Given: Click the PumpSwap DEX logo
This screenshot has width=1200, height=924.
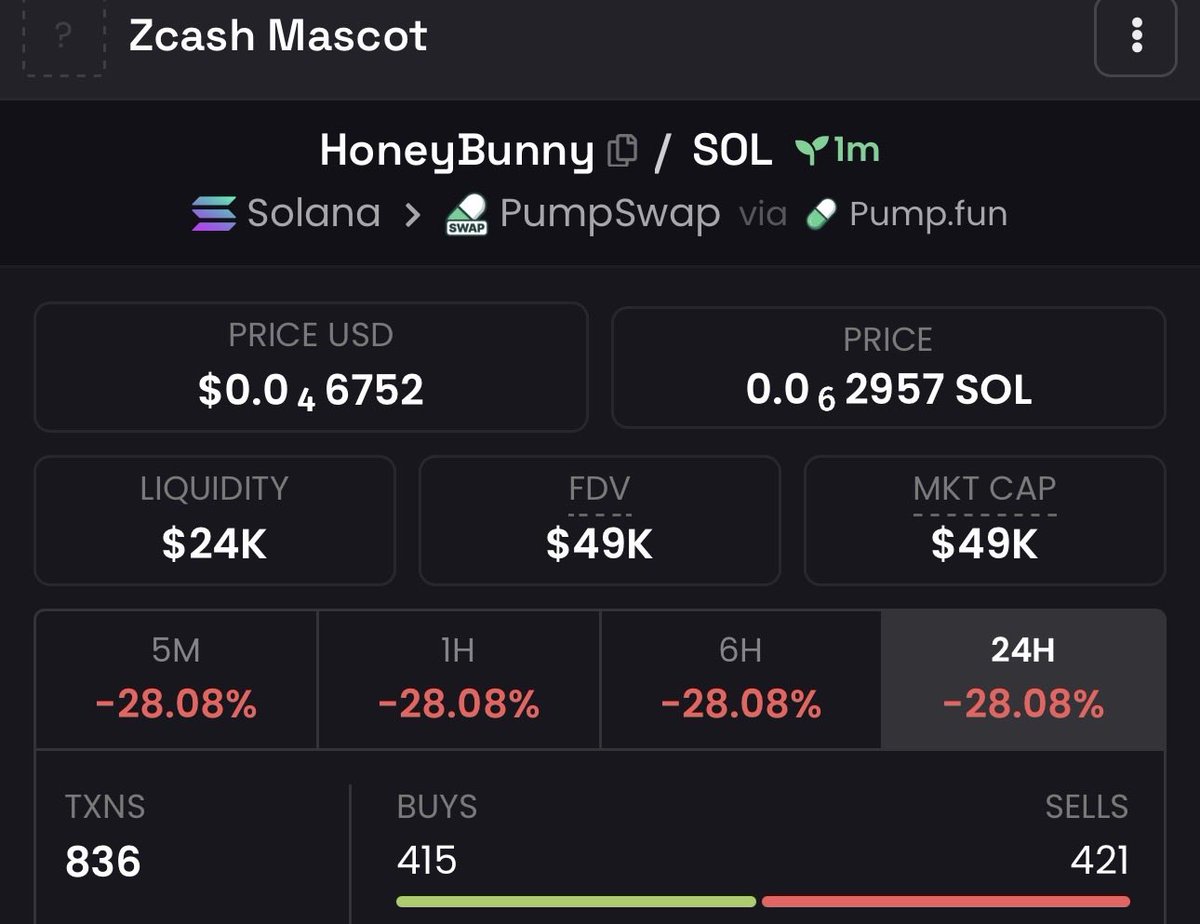Looking at the screenshot, I should [x=466, y=214].
